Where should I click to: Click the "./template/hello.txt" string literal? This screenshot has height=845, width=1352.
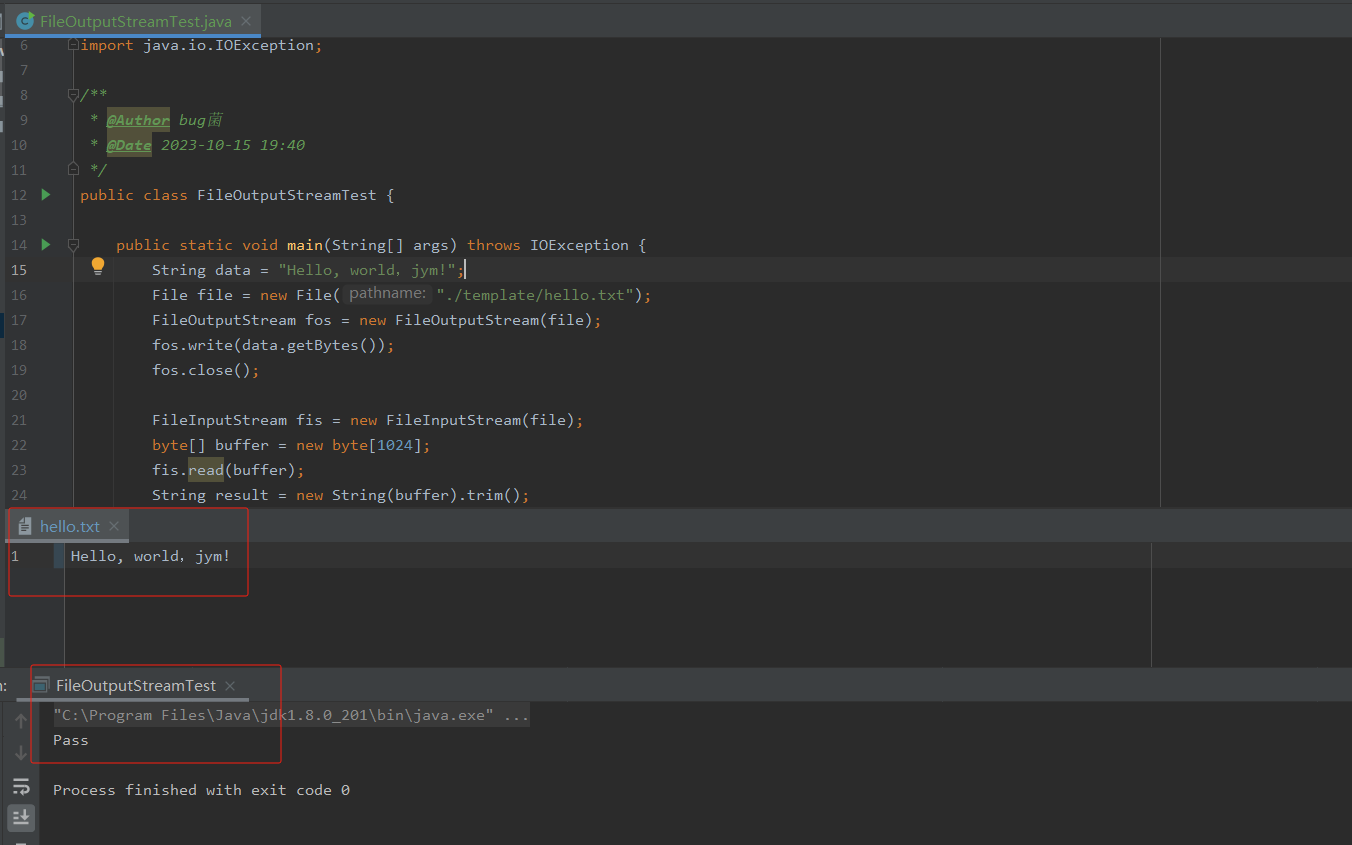[535, 295]
